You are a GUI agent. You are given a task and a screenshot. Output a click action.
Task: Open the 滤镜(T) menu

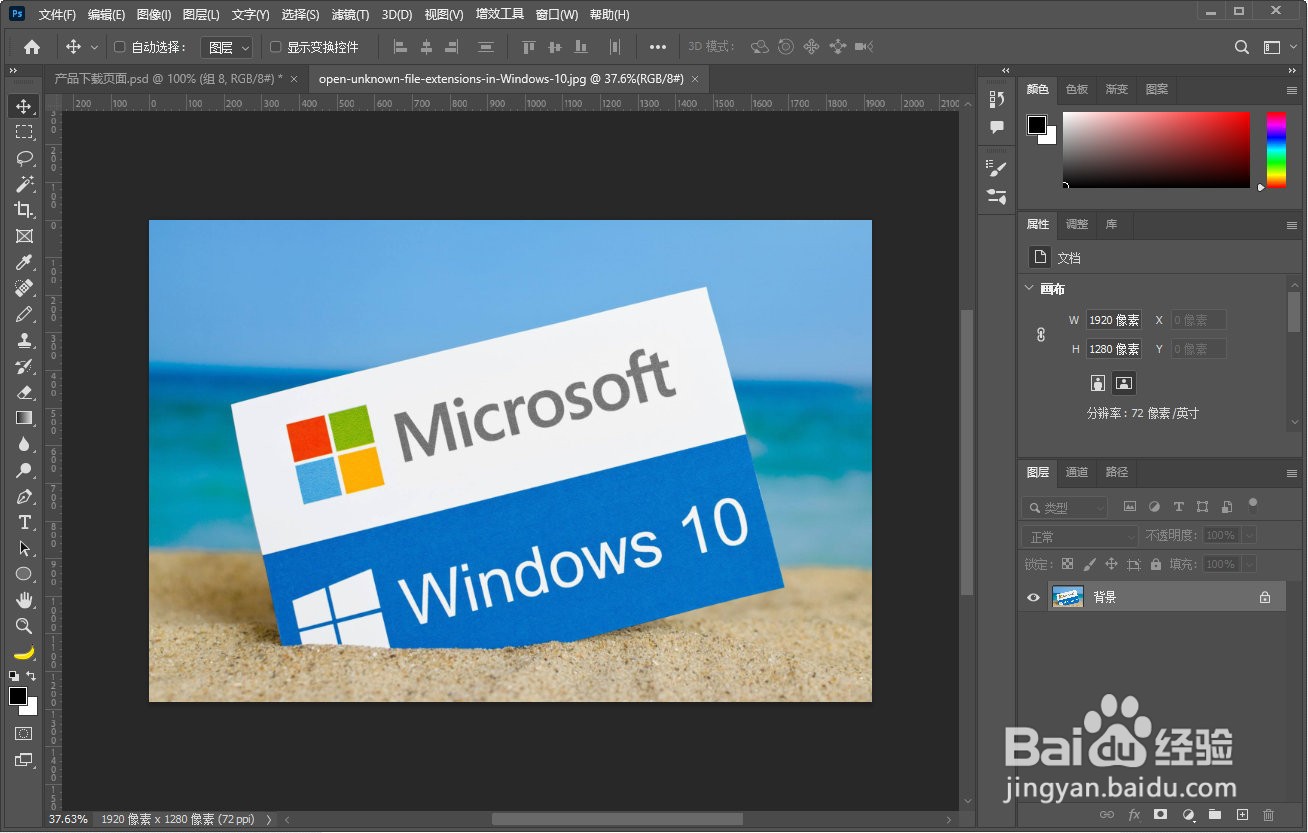[350, 15]
